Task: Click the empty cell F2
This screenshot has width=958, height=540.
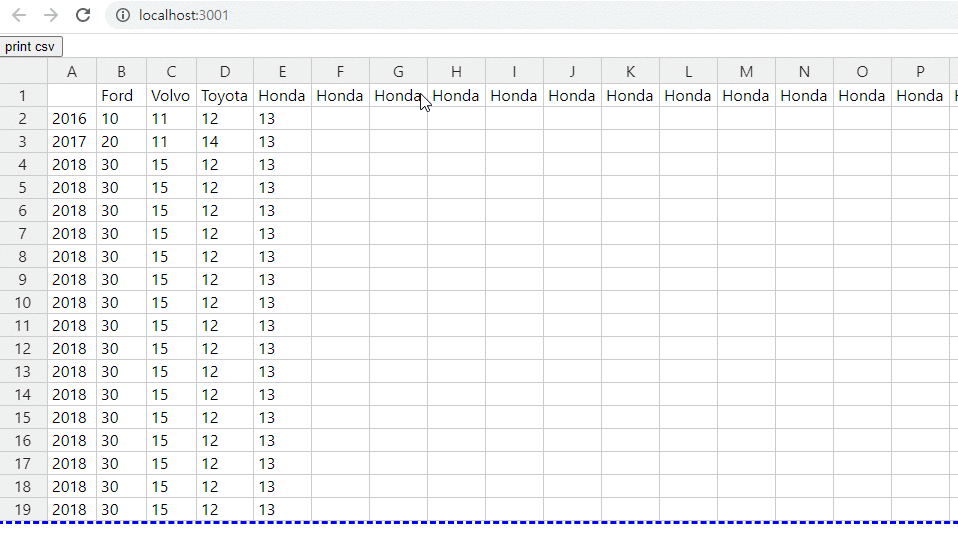Action: 340,119
